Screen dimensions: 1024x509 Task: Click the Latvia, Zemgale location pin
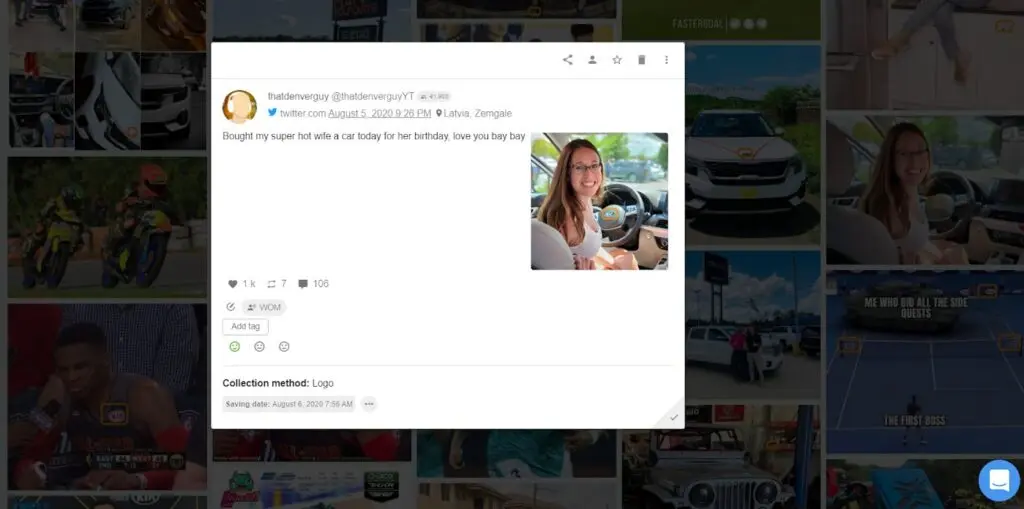click(439, 114)
